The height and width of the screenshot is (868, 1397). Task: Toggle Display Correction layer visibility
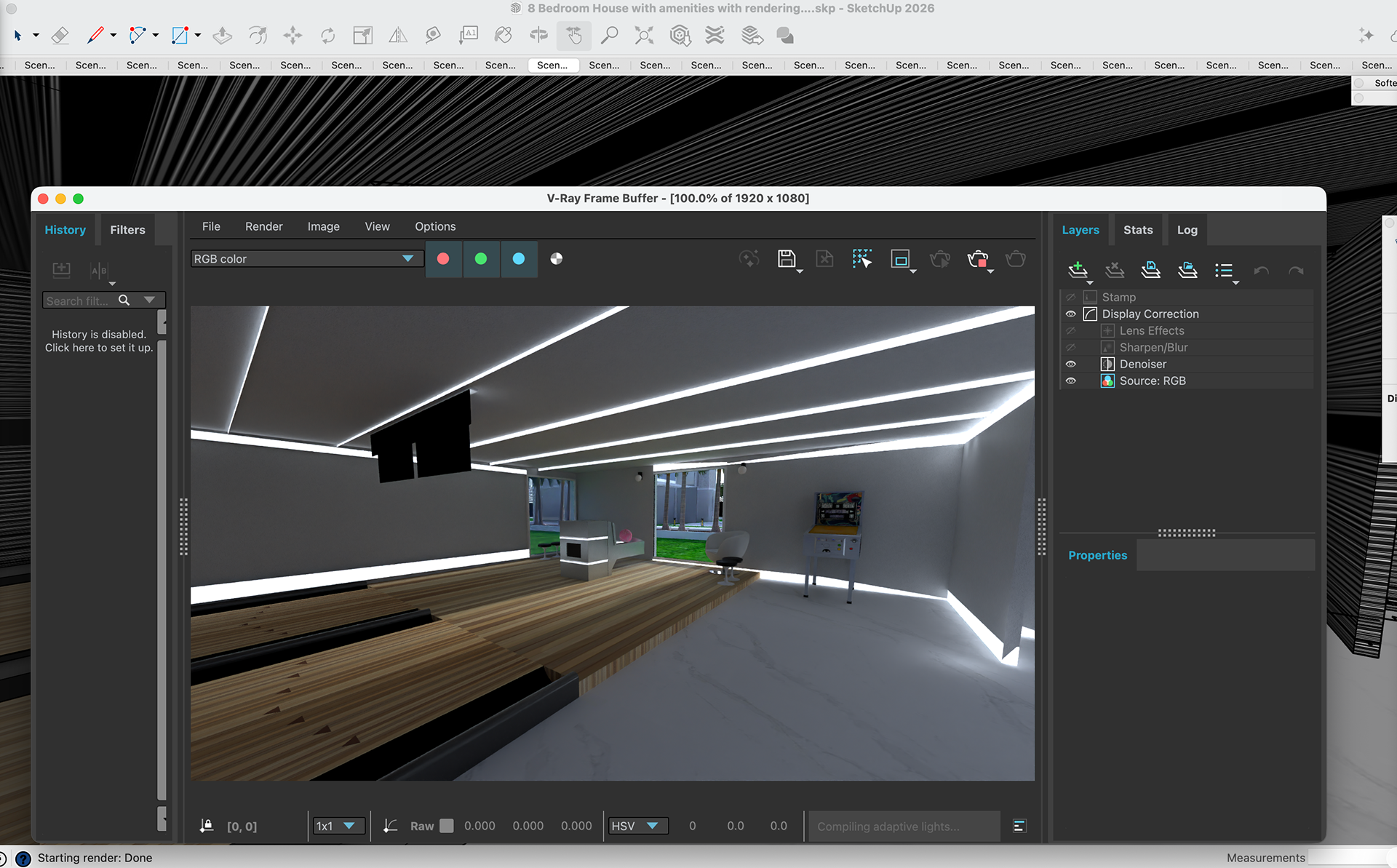[x=1071, y=314]
